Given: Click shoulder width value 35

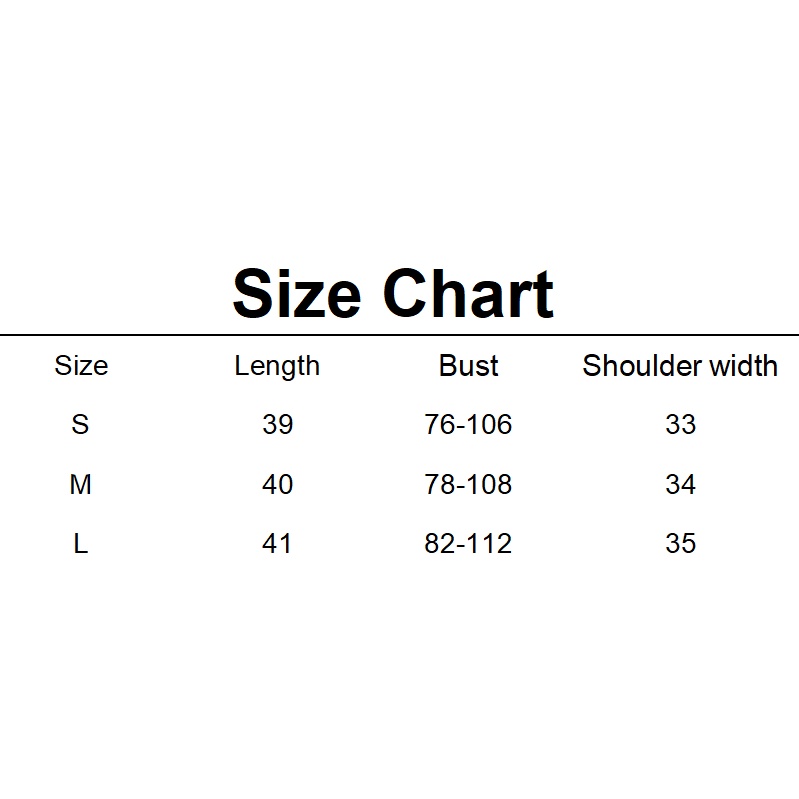Looking at the screenshot, I should (680, 543).
